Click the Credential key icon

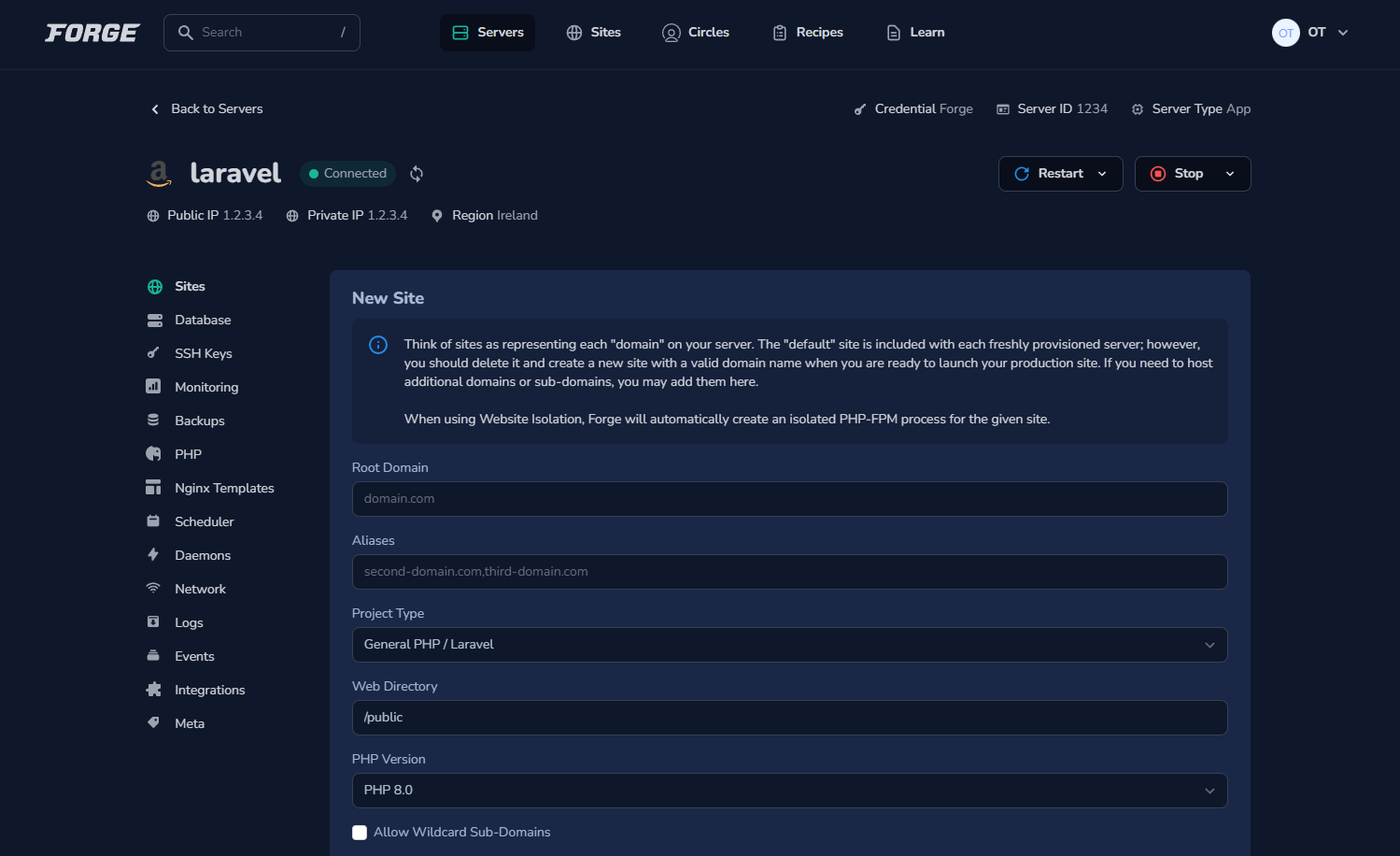coord(860,109)
